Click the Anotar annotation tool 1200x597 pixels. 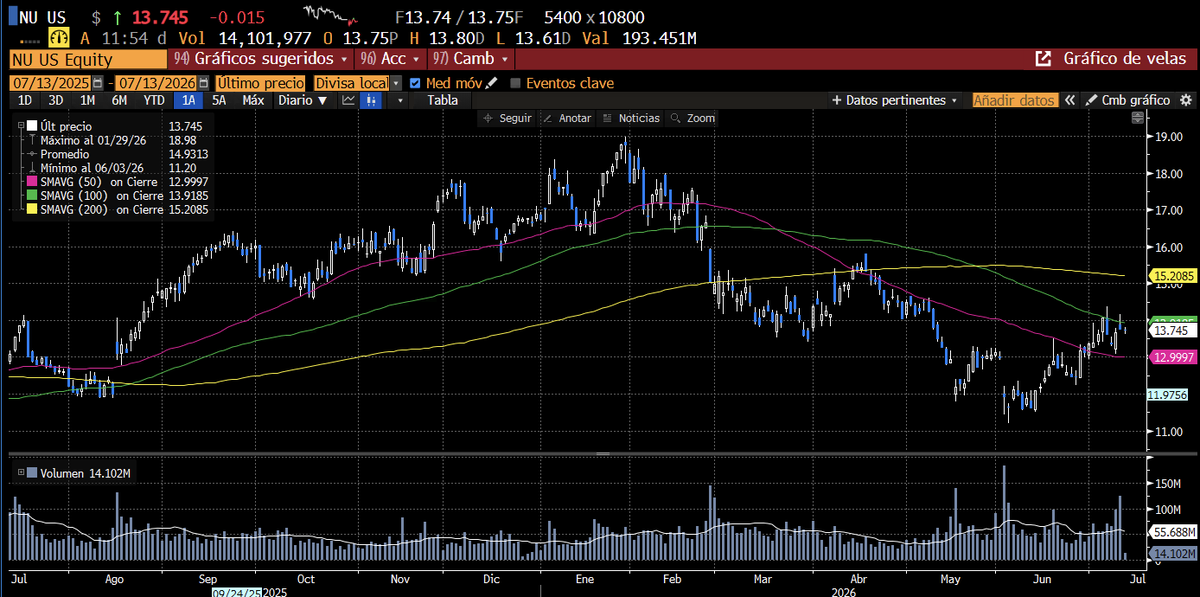(x=567, y=118)
